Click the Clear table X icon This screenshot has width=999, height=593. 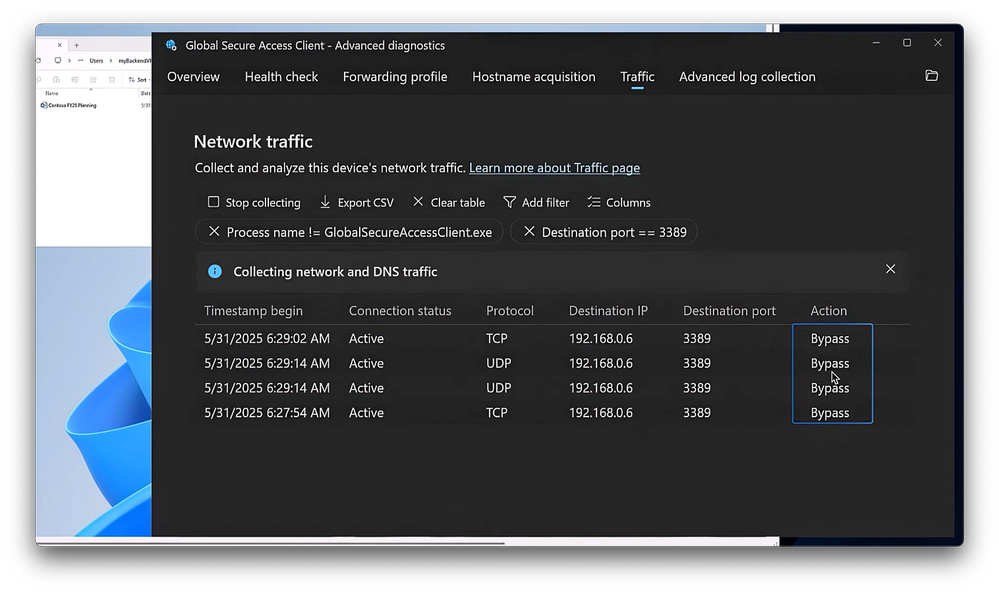(418, 202)
